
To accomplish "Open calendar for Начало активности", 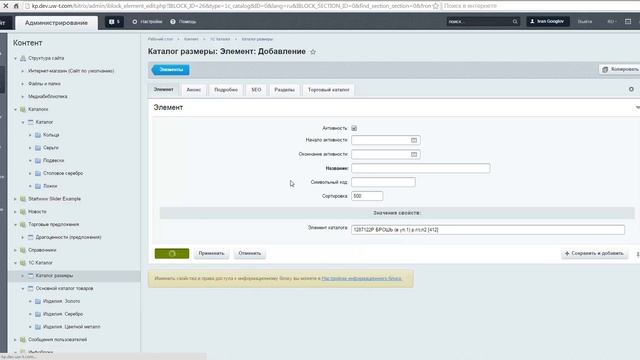I will tap(414, 140).
